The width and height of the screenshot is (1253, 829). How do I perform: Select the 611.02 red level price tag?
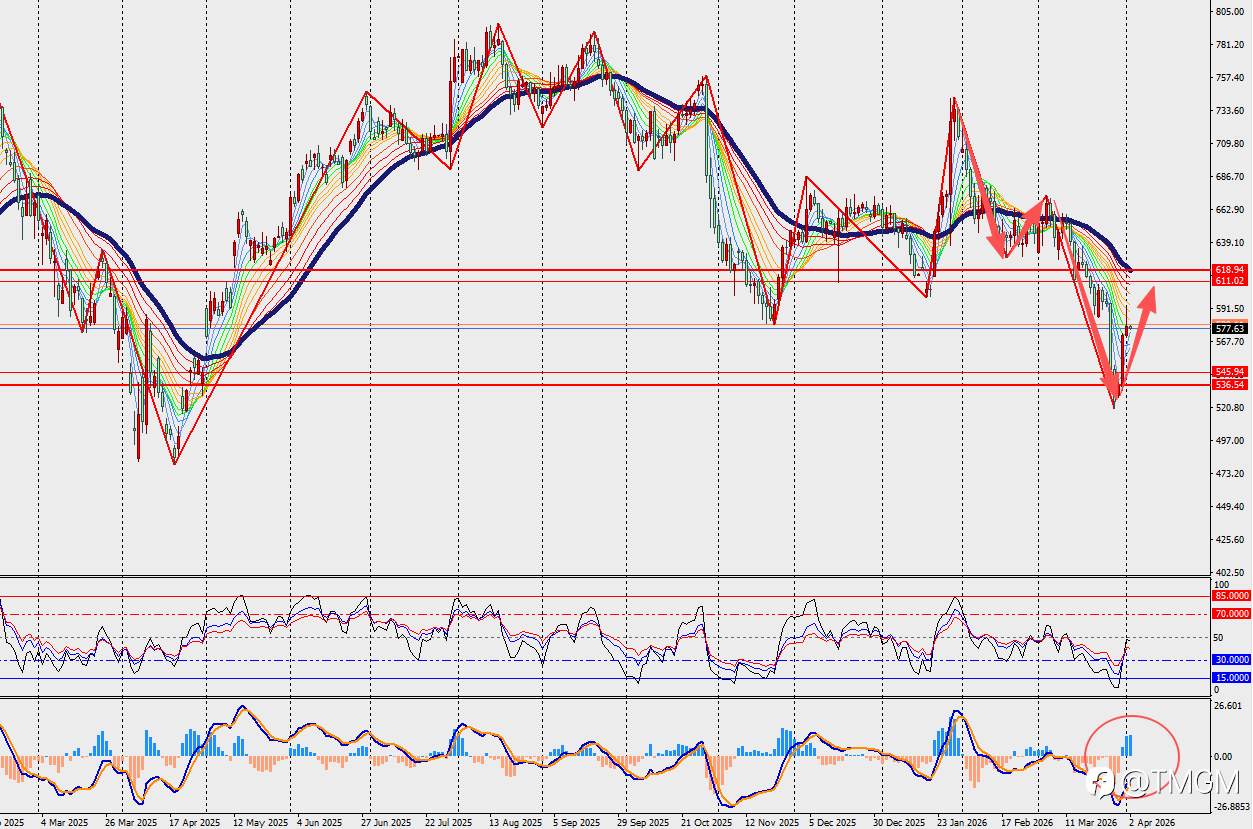[x=1229, y=281]
